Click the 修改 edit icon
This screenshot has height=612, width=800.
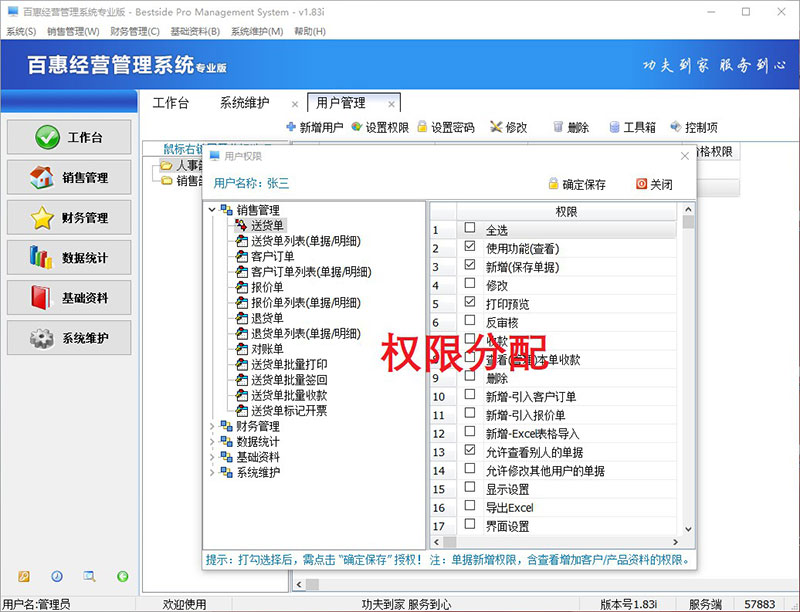pos(496,126)
